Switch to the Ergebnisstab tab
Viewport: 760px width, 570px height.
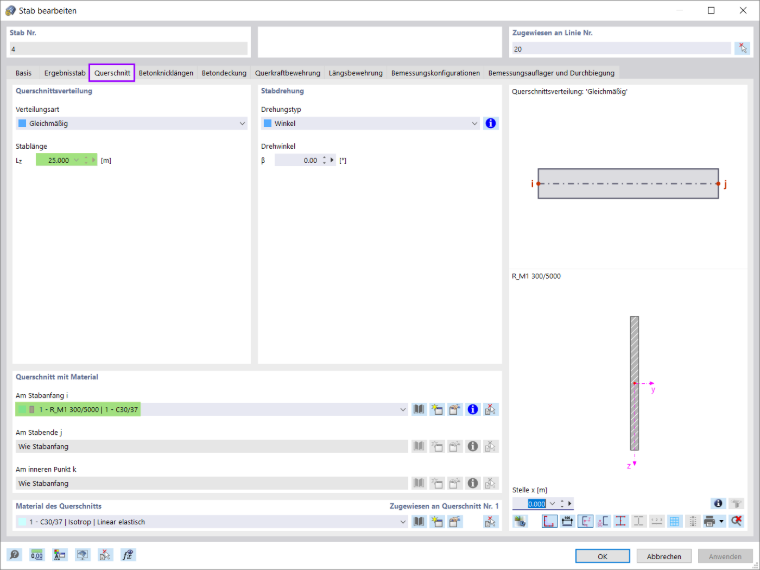pos(64,73)
